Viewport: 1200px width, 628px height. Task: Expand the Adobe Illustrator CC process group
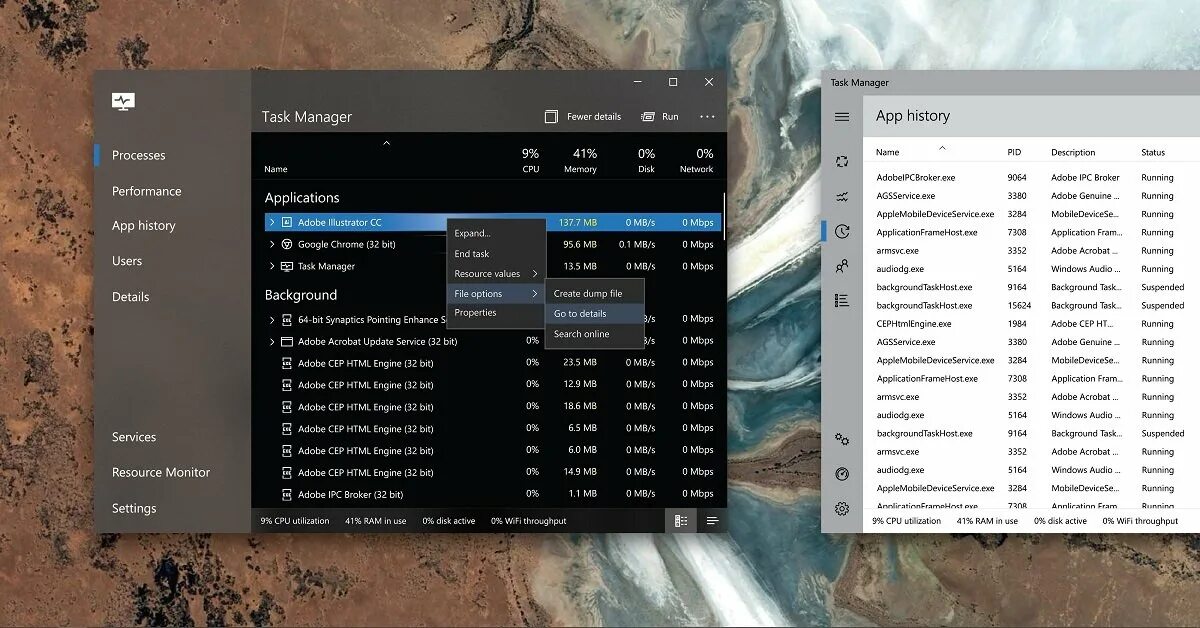point(272,222)
